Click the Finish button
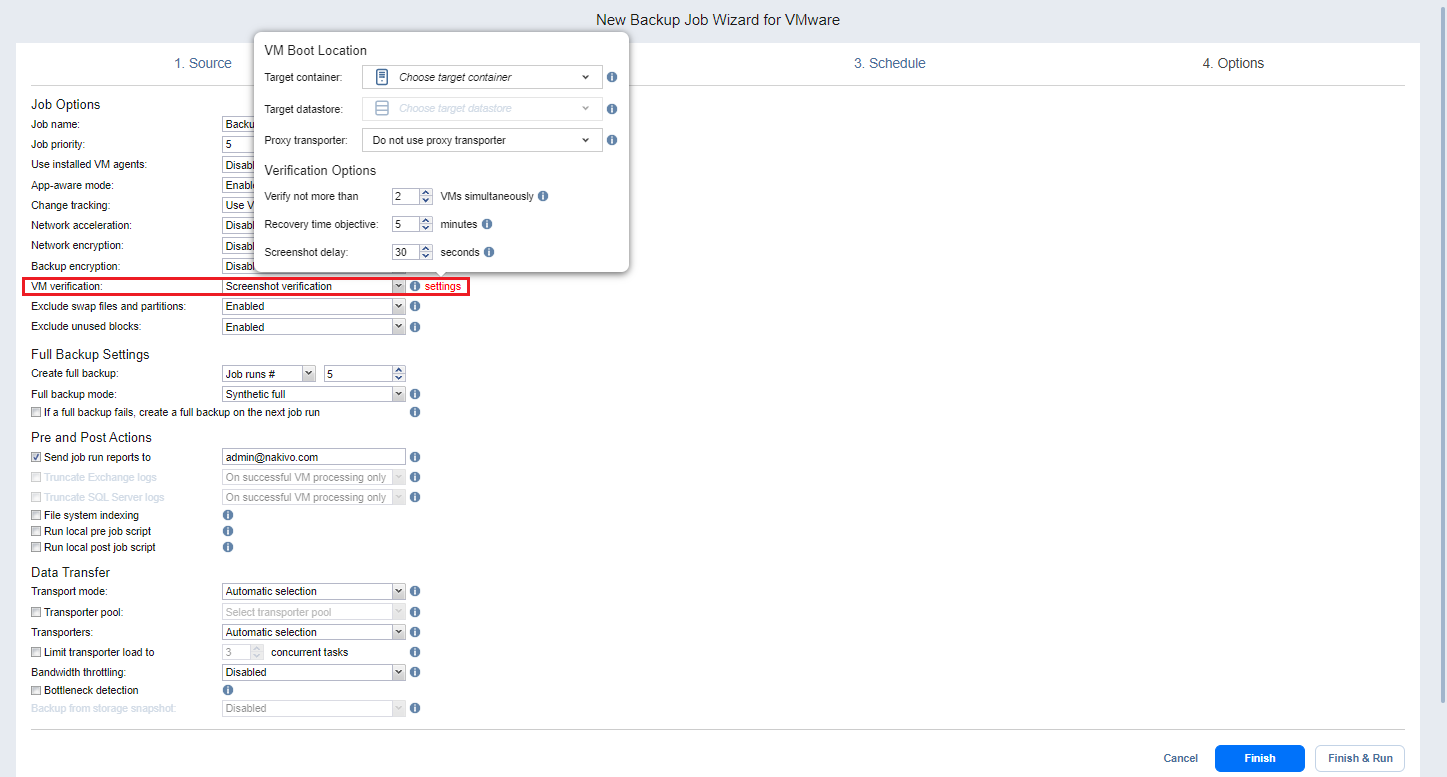 (x=1259, y=758)
